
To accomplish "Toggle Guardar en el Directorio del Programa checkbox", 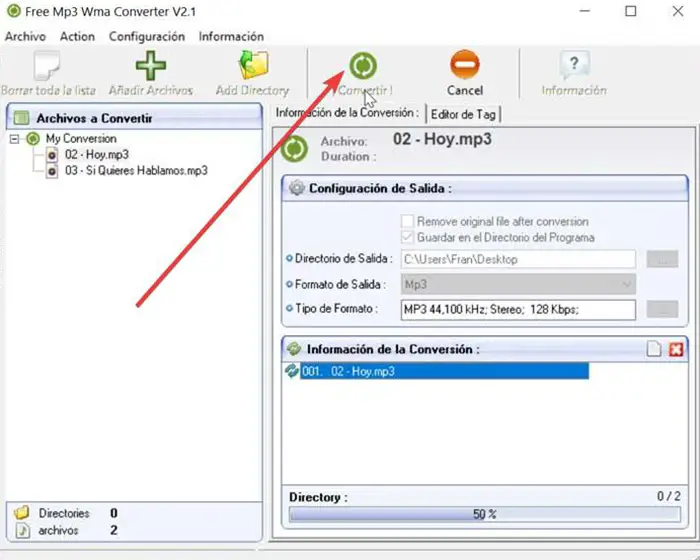I will click(x=407, y=237).
